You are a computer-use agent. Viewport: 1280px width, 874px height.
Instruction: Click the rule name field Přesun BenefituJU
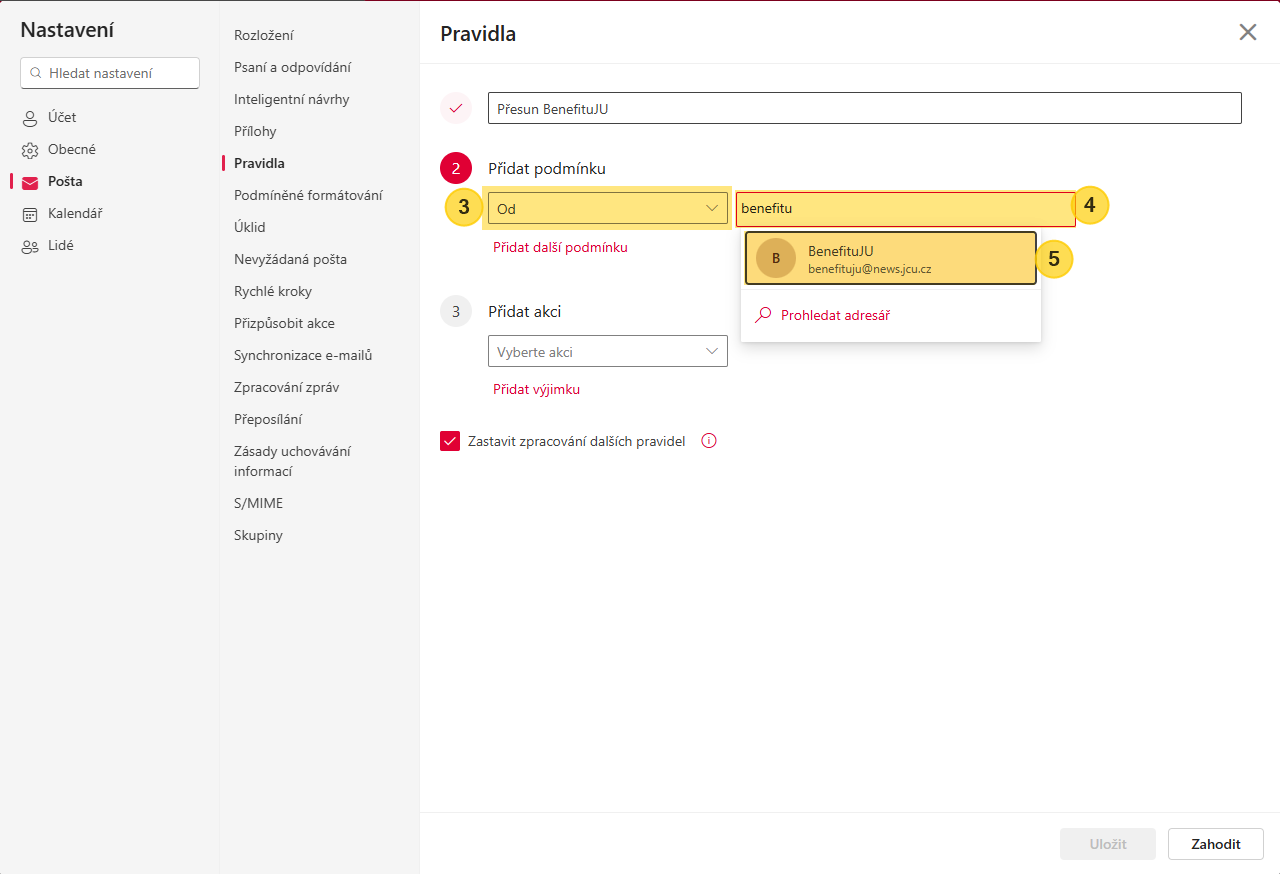(x=864, y=109)
